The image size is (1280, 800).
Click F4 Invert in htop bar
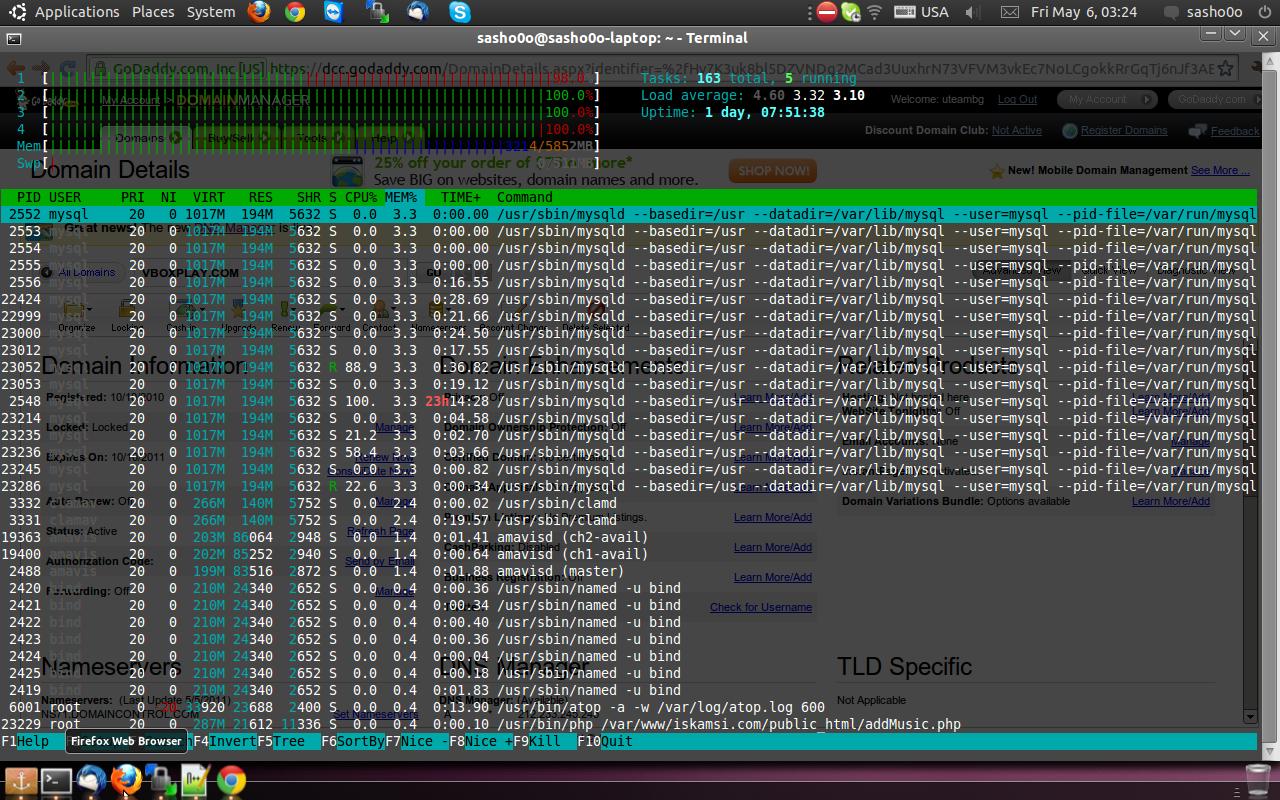[225, 741]
